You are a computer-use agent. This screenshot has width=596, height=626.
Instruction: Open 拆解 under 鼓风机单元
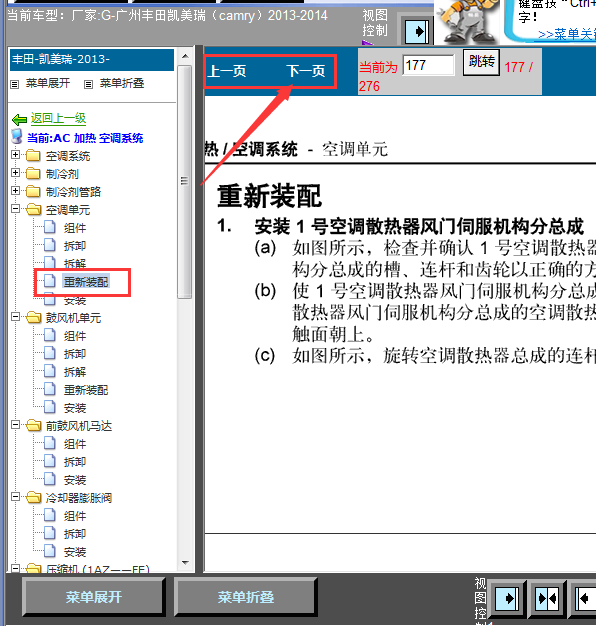coord(75,372)
